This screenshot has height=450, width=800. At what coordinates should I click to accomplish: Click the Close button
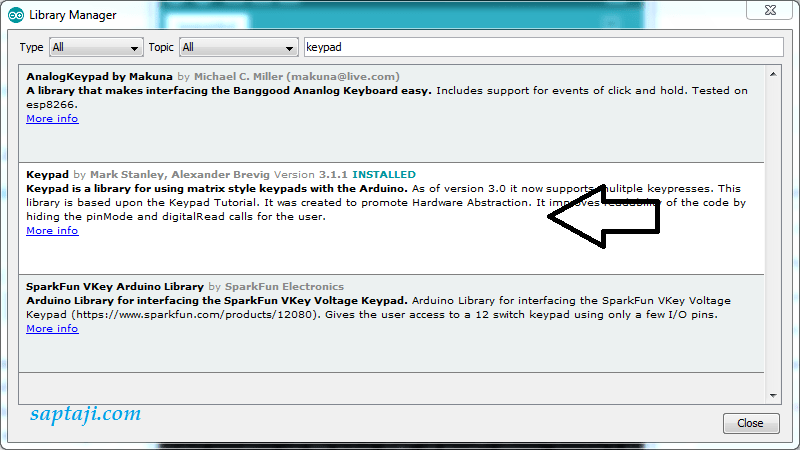pos(751,423)
